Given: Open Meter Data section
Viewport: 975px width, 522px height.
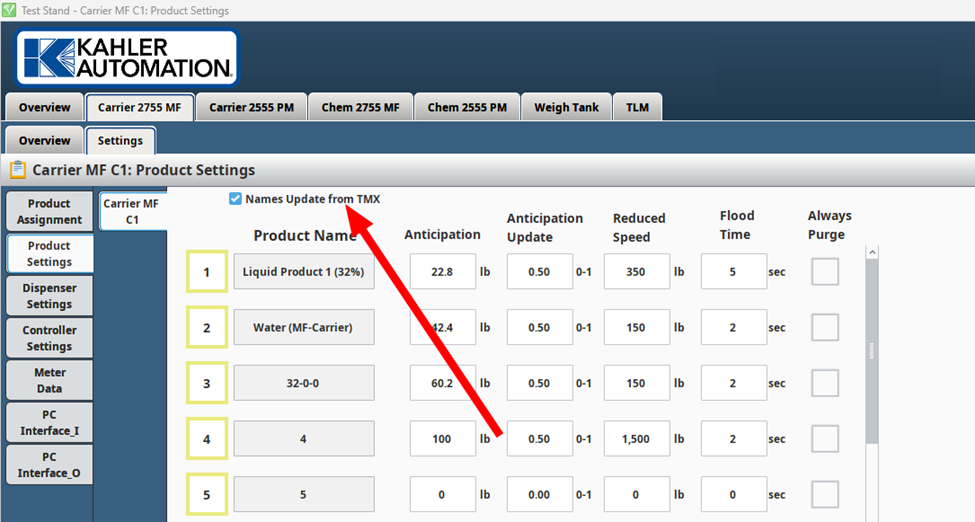Looking at the screenshot, I should (49, 380).
